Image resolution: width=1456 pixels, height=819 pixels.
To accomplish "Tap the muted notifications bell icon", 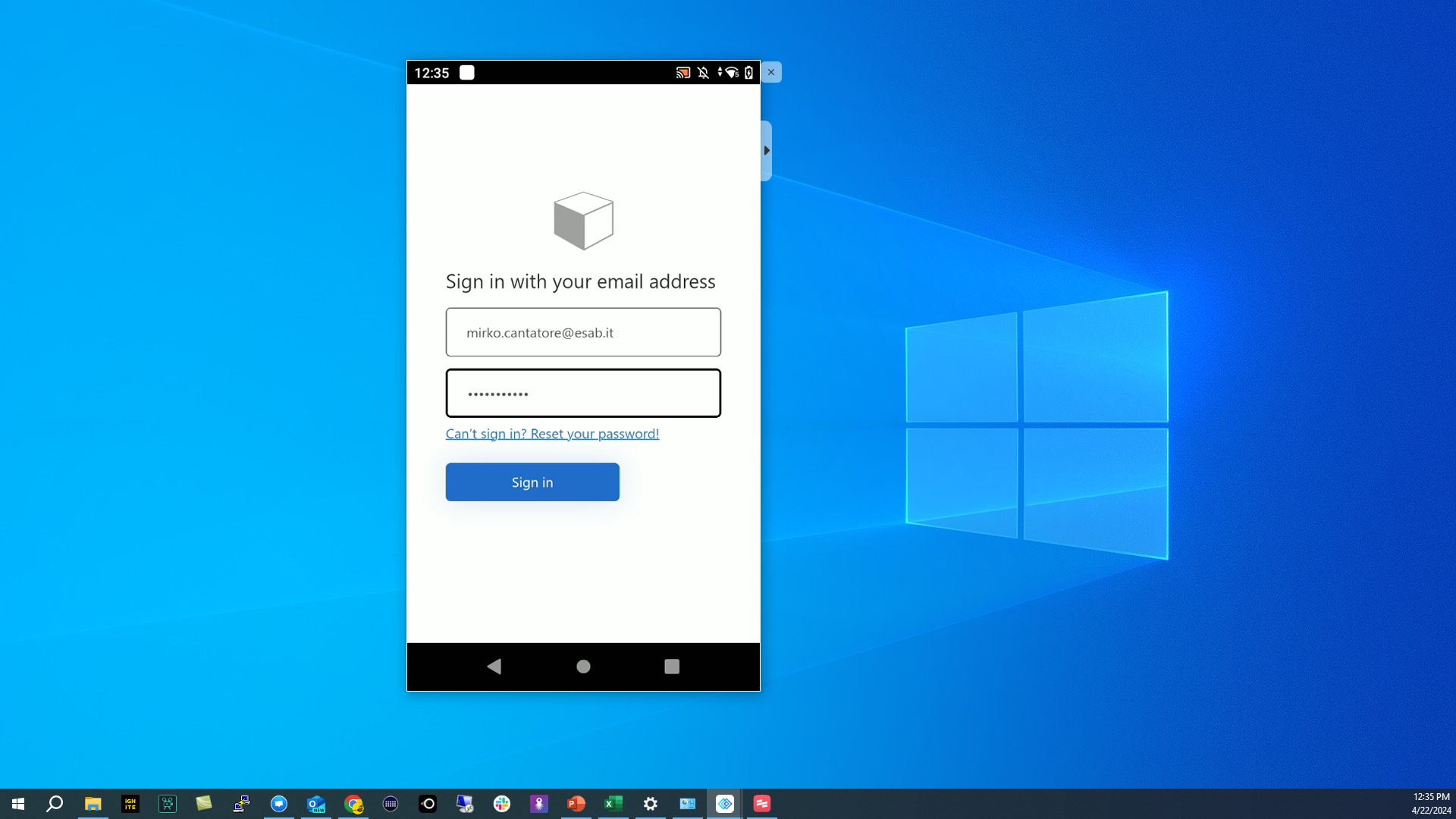I will (703, 73).
